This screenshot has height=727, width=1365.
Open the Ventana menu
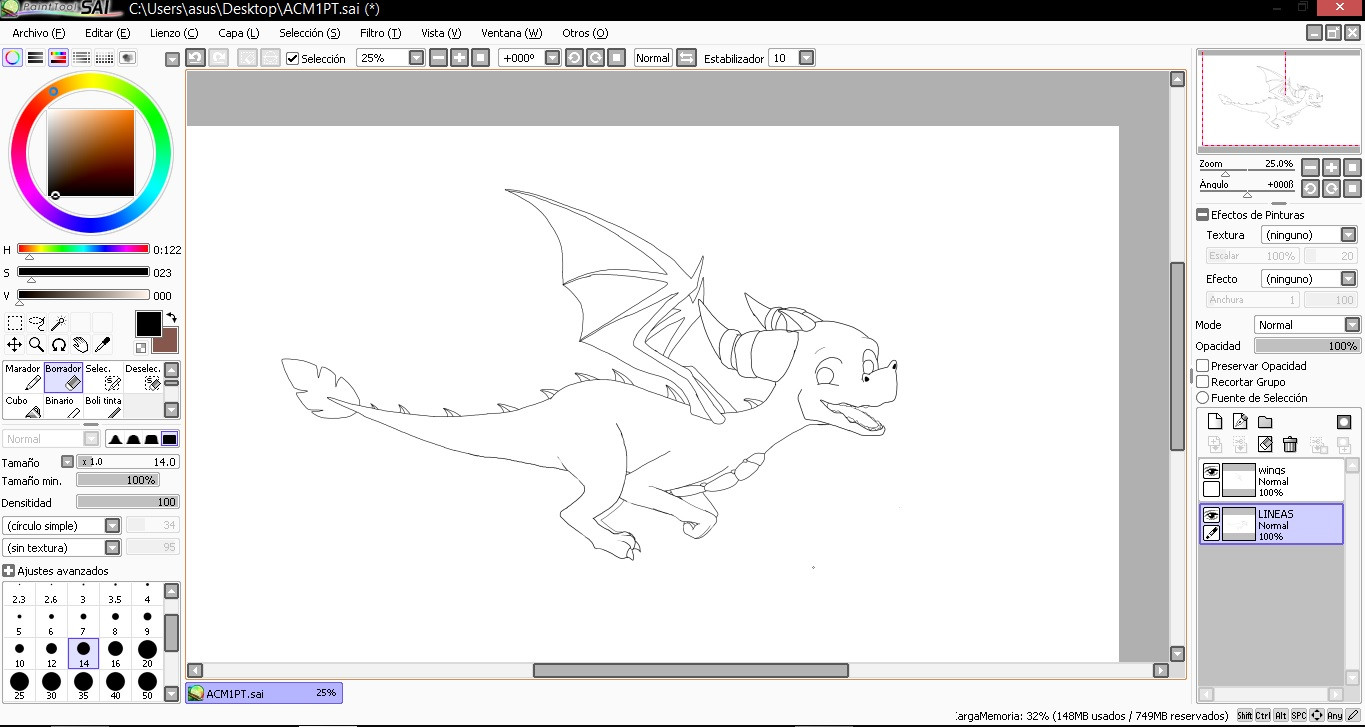coord(511,33)
